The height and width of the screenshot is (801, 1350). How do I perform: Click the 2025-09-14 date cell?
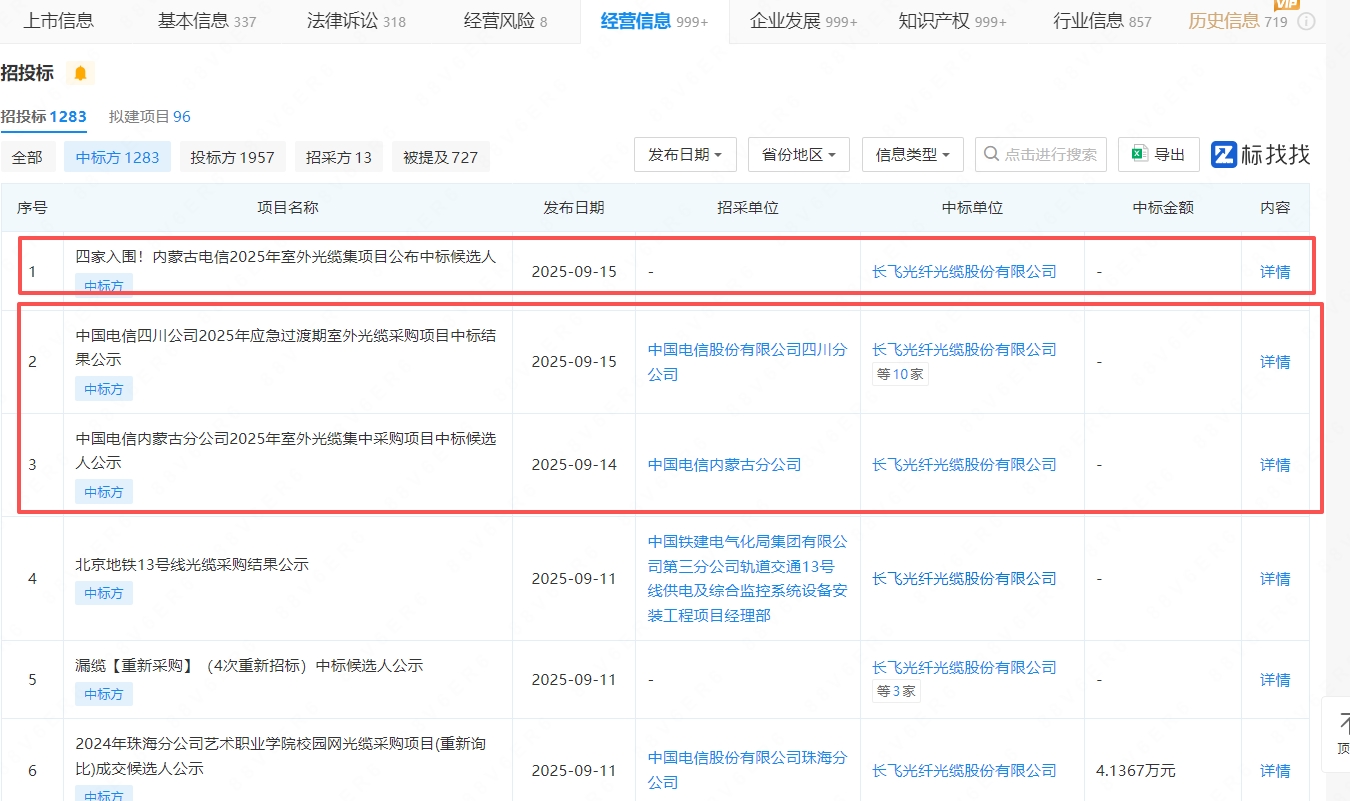coord(574,465)
